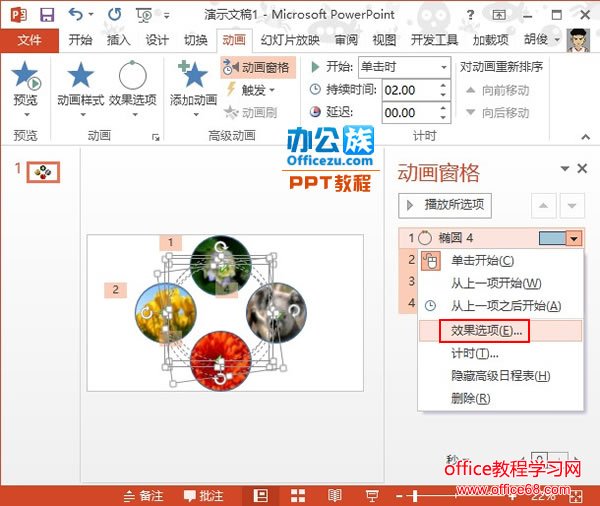
Task: Open PowerPoint help with the question mark icon
Action: tap(470, 15)
